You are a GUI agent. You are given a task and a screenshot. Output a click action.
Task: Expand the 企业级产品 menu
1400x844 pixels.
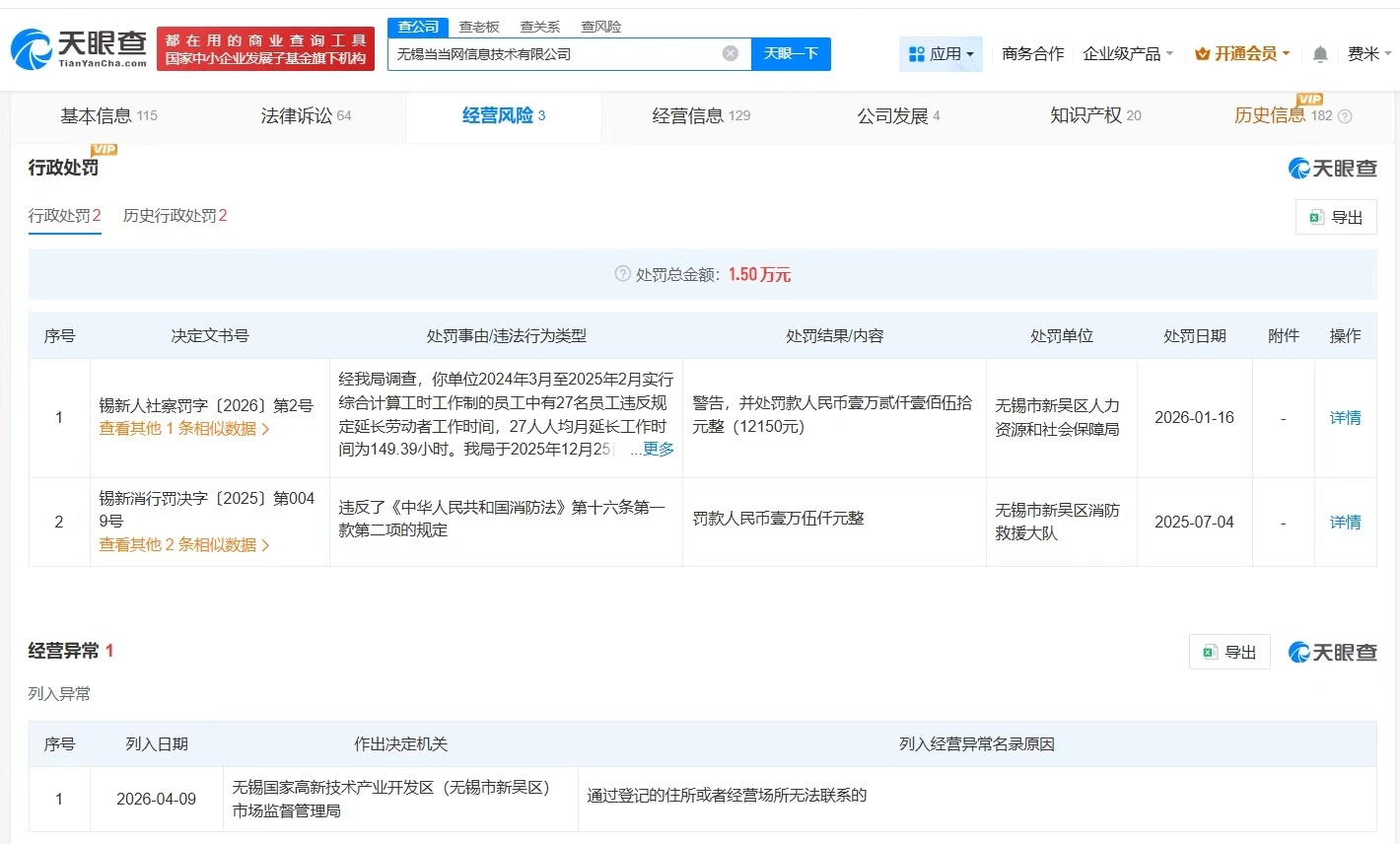pyautogui.click(x=1128, y=54)
